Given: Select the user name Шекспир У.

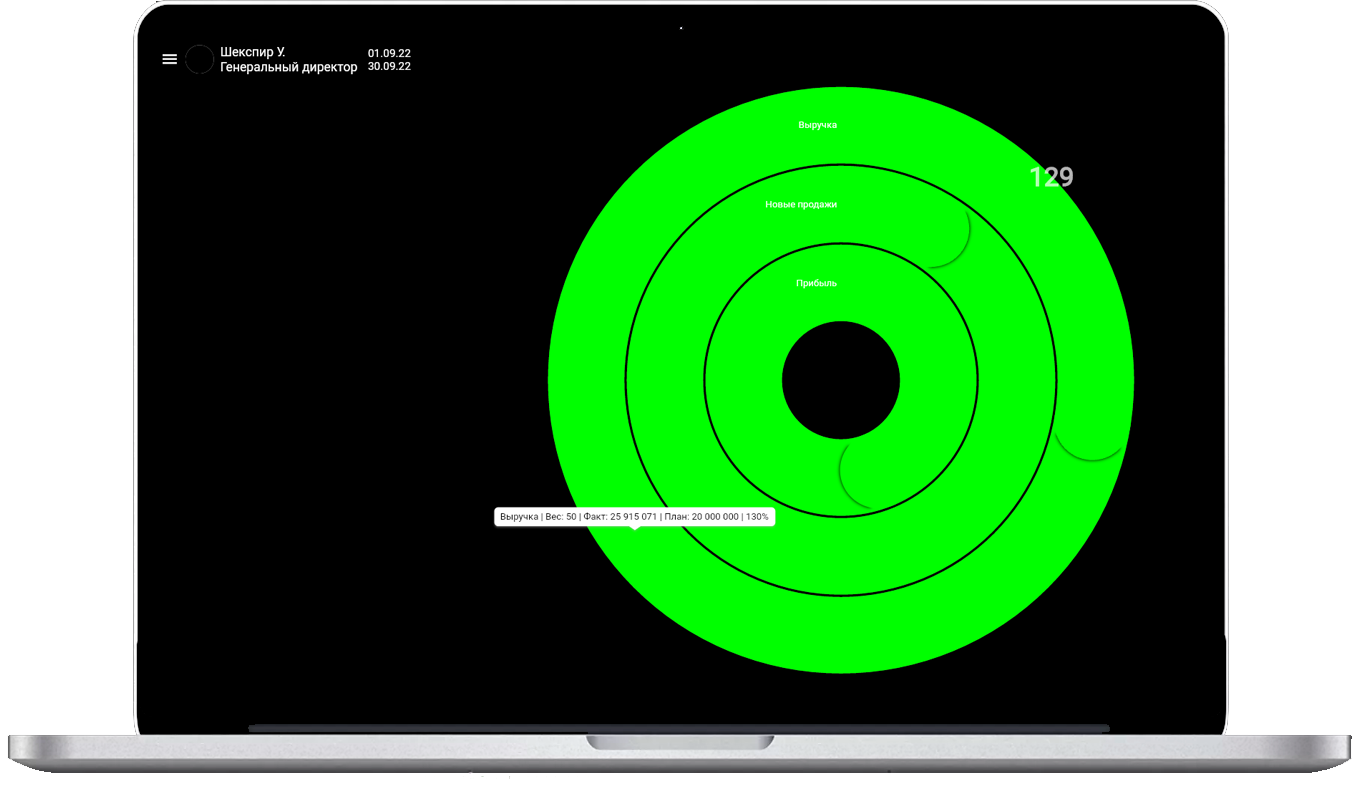Looking at the screenshot, I should coord(253,52).
